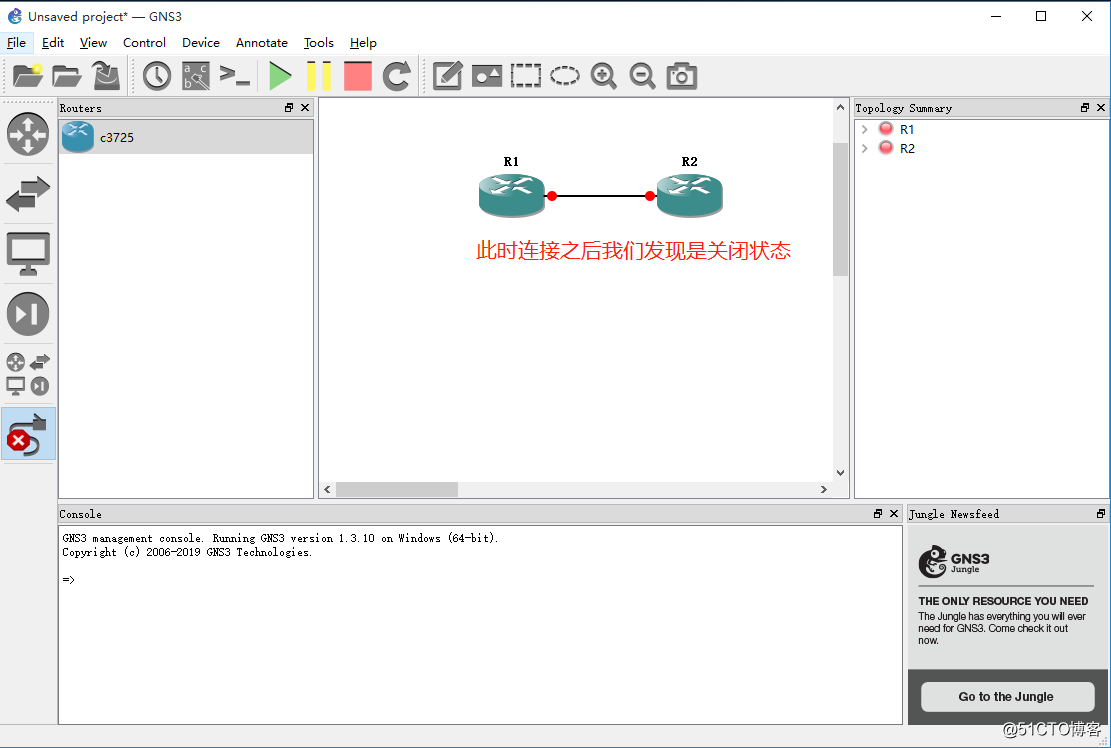Browse security devices icon
This screenshot has width=1111, height=748.
coord(28,314)
